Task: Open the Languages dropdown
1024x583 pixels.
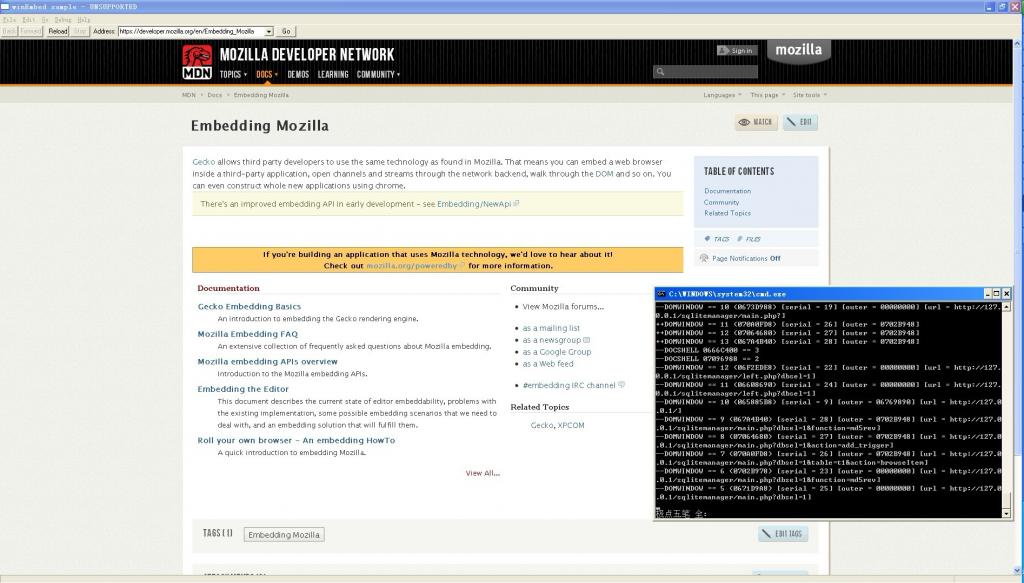Action: [720, 94]
